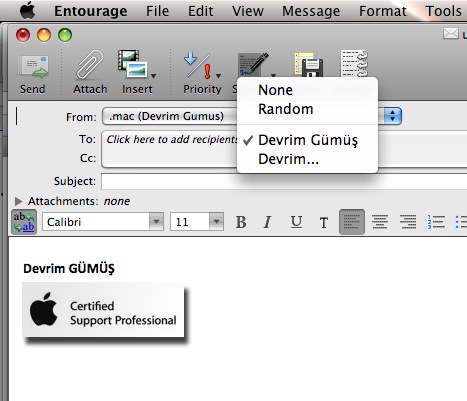Open the Tools menu

pos(443,11)
